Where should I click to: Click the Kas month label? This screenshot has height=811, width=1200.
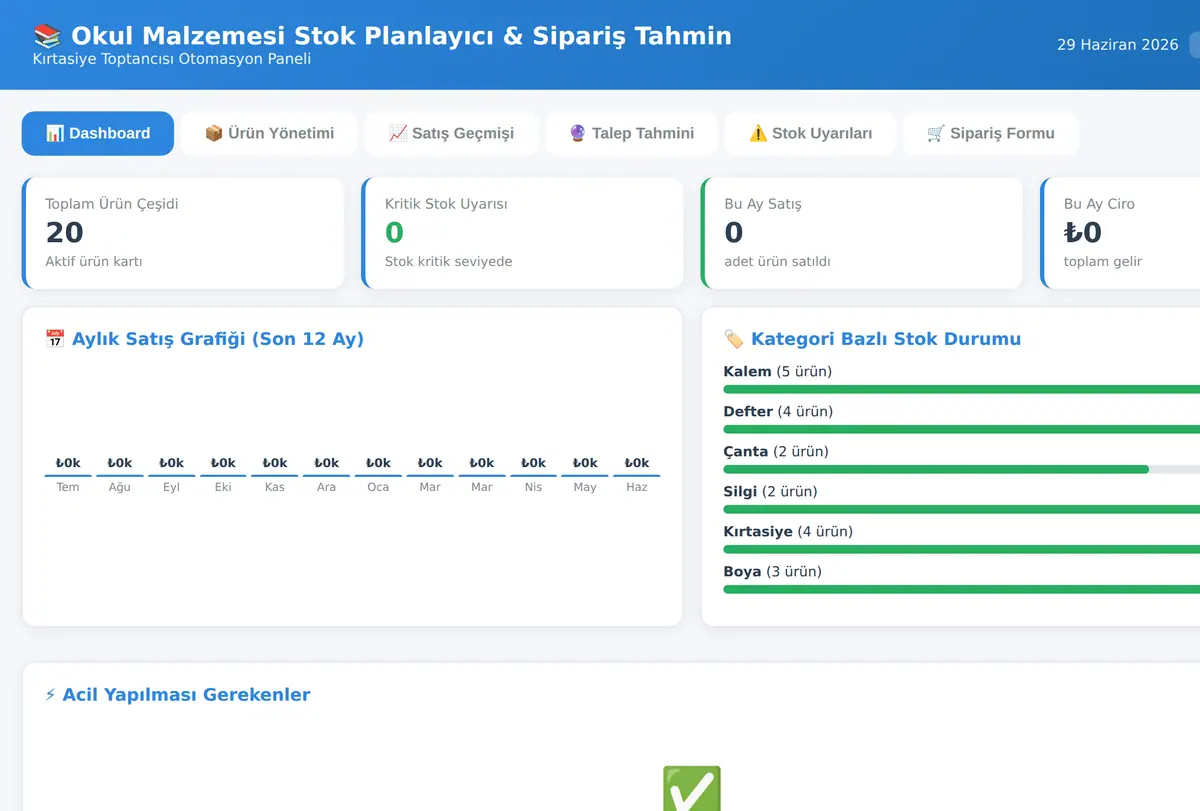coord(275,487)
